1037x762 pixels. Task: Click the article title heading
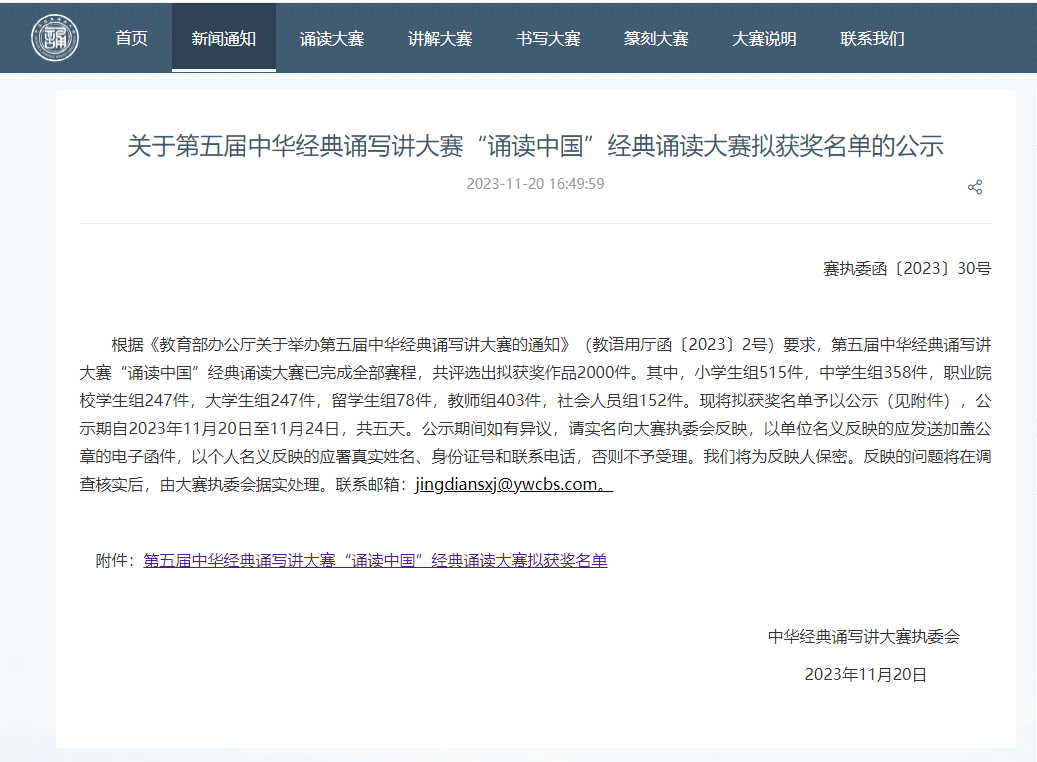pos(535,146)
